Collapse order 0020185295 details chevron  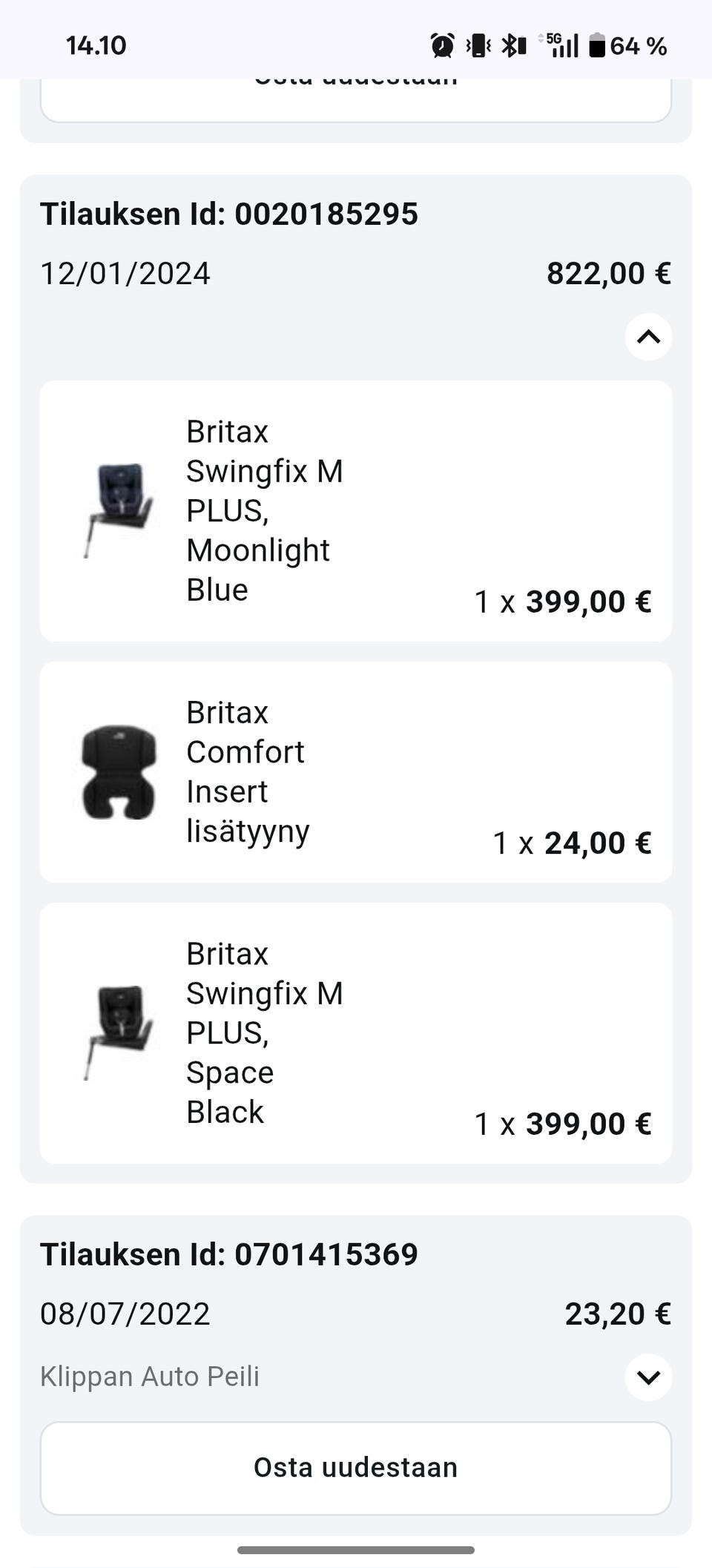(x=648, y=337)
